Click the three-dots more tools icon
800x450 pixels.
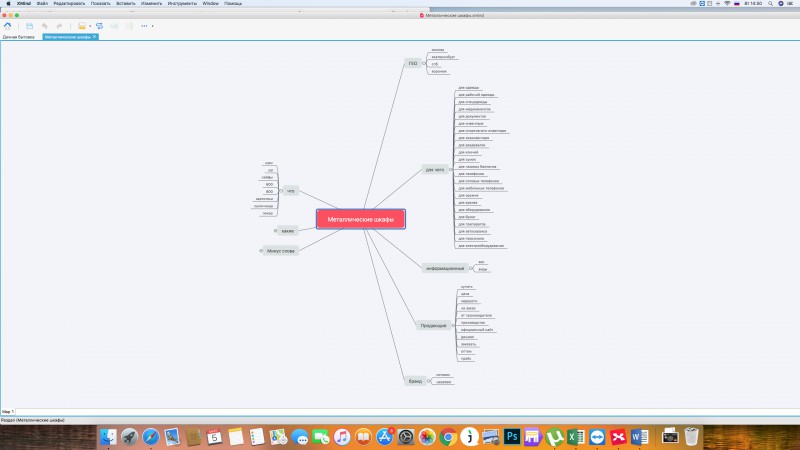tap(144, 26)
